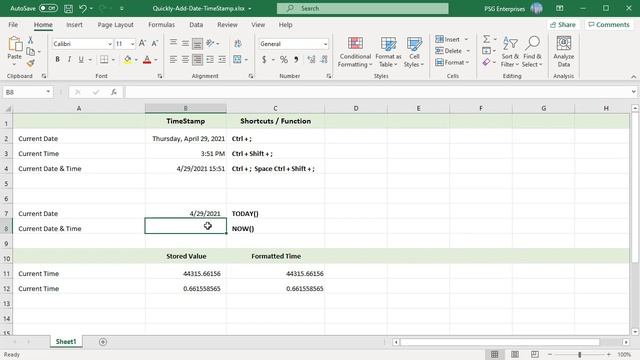Open the font name Calibri dropdown
The image size is (640, 360).
[x=110, y=44]
